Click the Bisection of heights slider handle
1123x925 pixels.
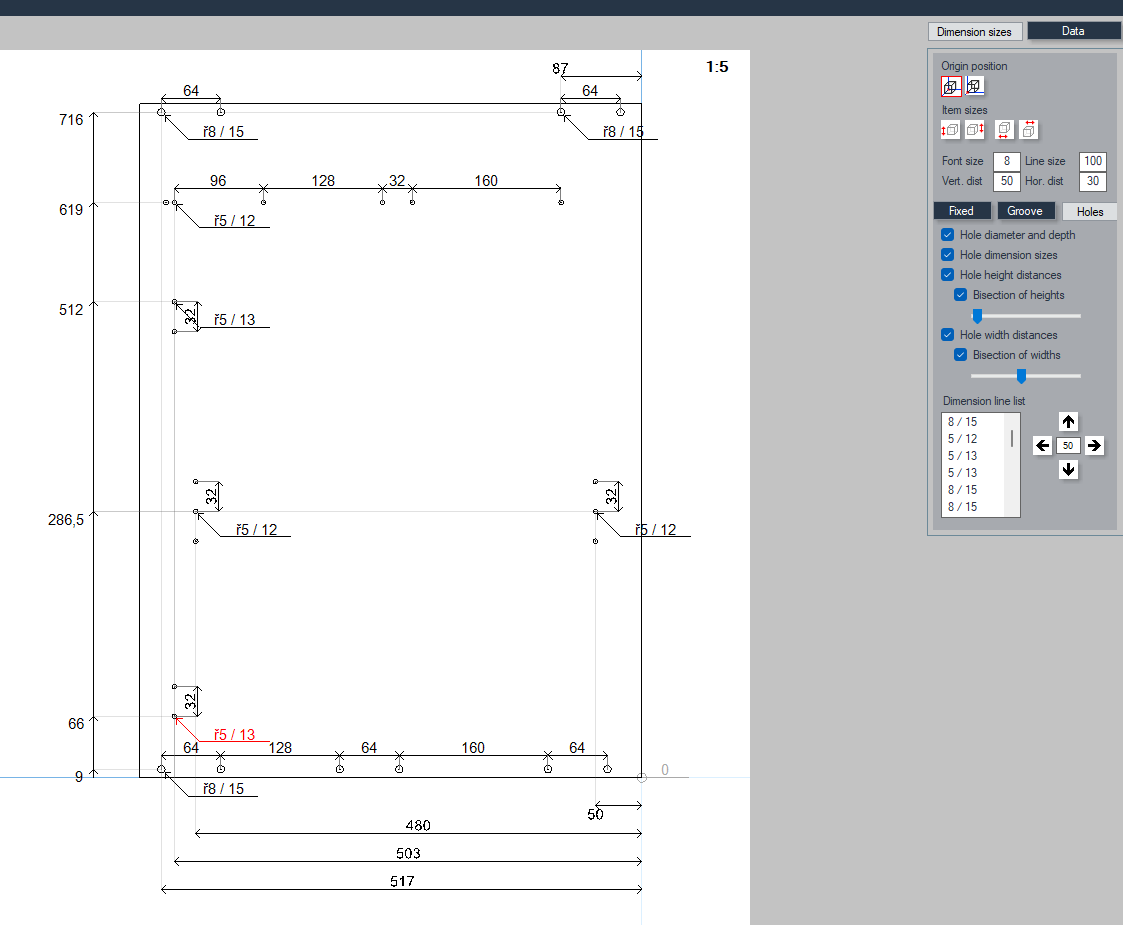tap(977, 316)
